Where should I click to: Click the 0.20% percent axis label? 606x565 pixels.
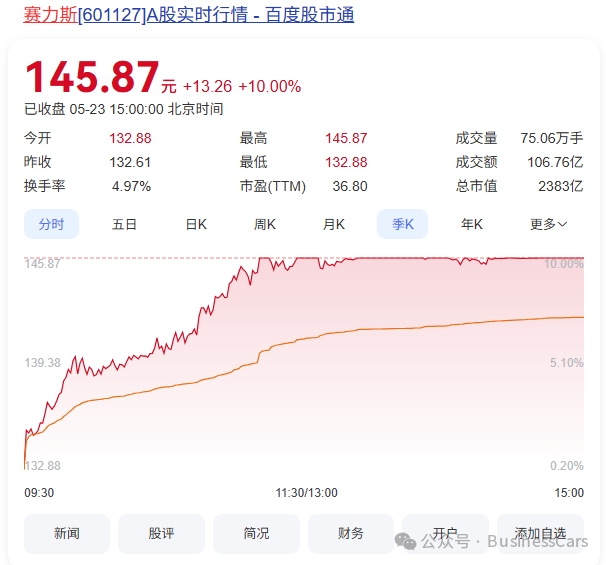click(x=567, y=466)
